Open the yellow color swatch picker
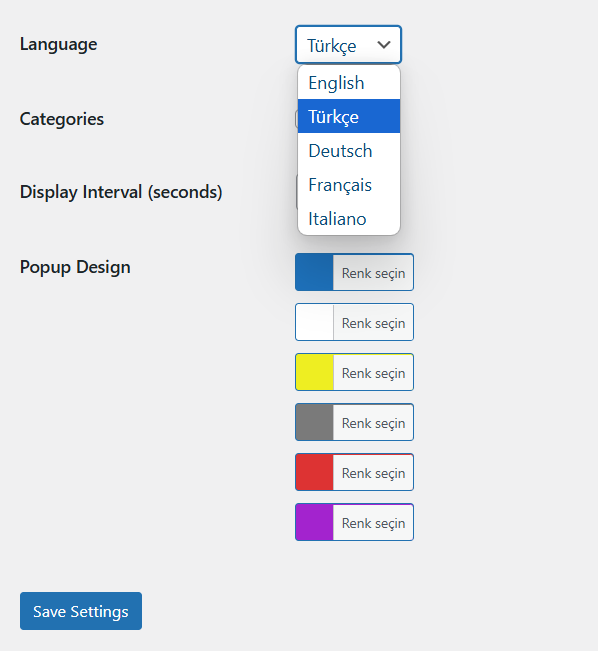The image size is (598, 651). (314, 372)
